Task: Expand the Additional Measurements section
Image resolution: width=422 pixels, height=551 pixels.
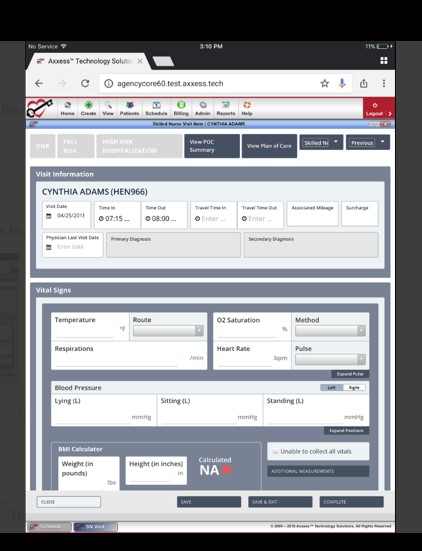Action: click(318, 471)
